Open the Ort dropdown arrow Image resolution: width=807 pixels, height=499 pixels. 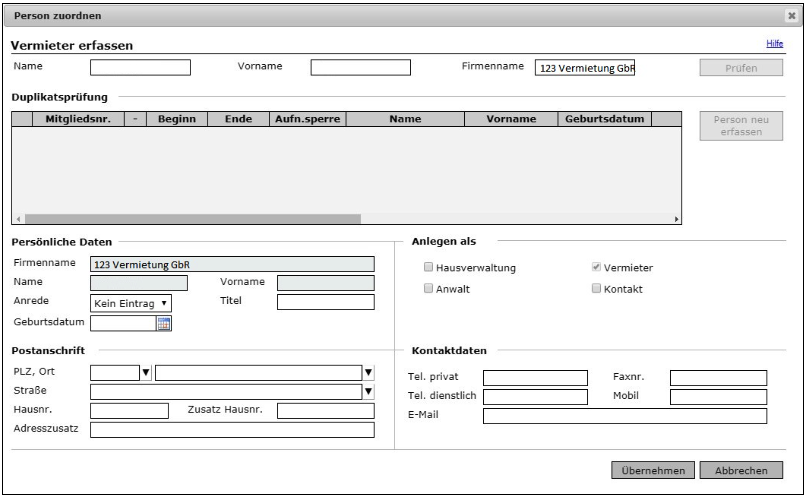click(368, 373)
